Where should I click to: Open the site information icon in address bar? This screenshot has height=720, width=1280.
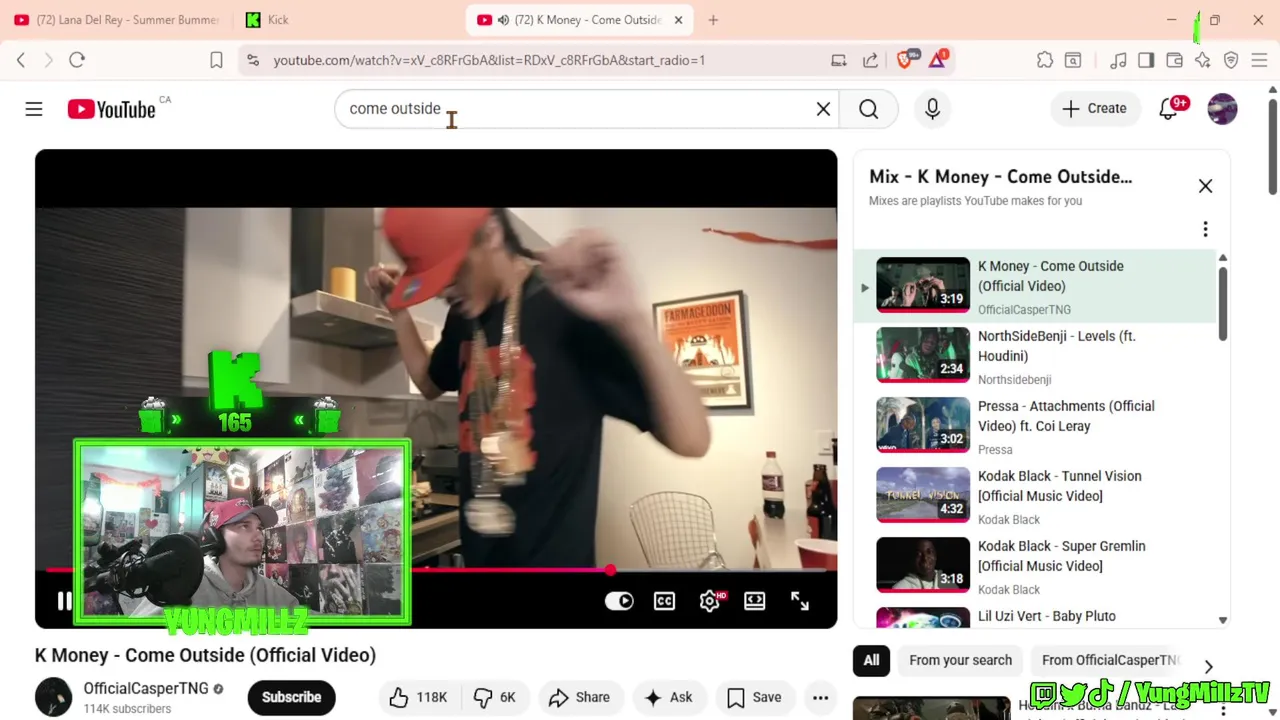point(253,60)
